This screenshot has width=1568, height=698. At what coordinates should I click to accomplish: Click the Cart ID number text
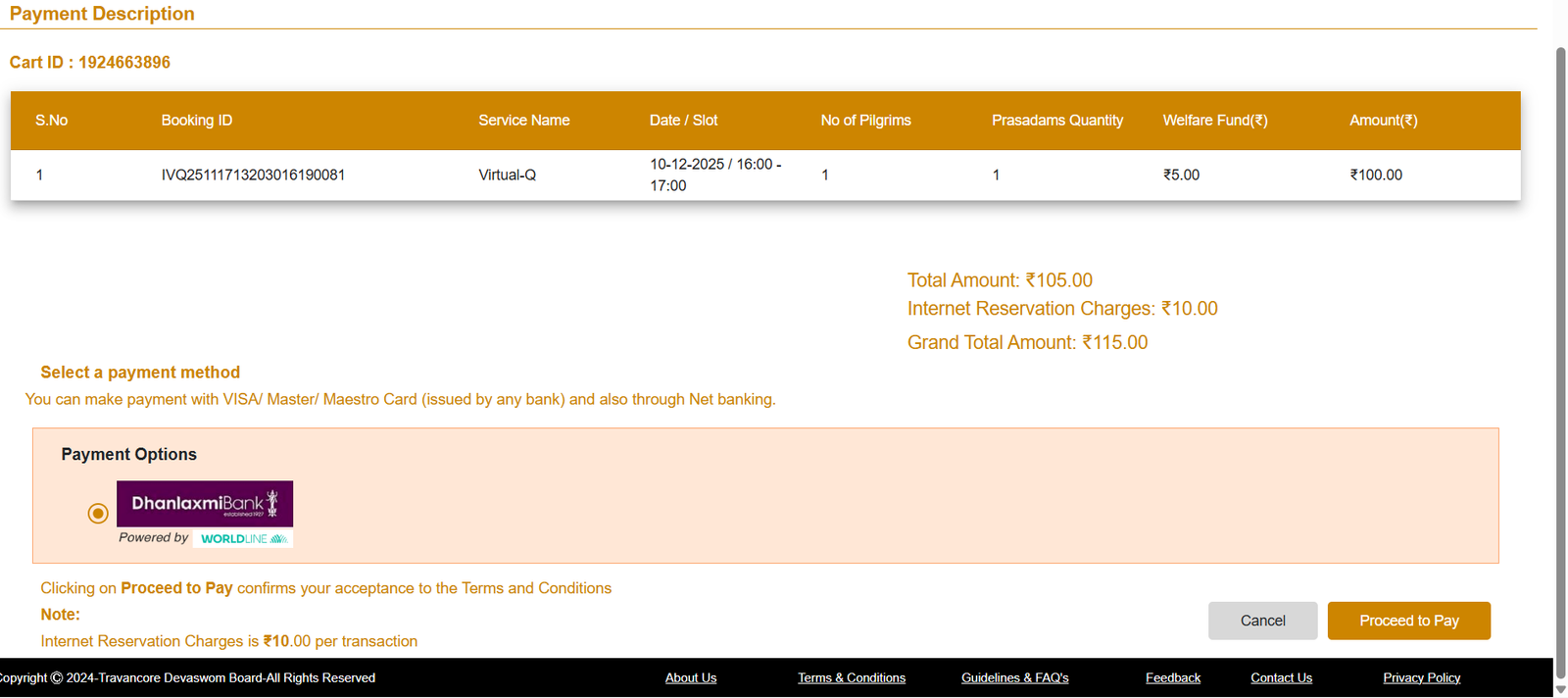(x=123, y=63)
